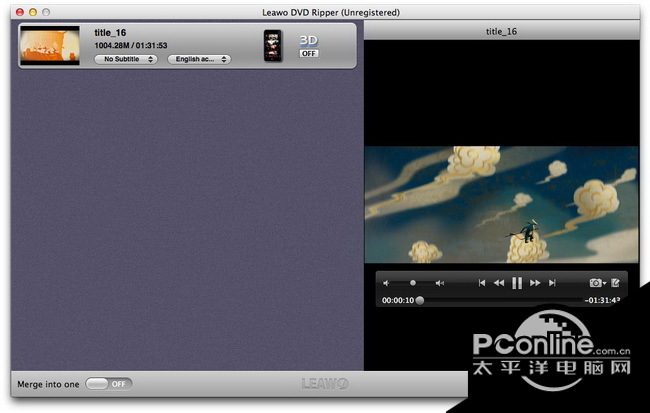
Task: Click the playback progress slider knob
Action: pos(420,300)
